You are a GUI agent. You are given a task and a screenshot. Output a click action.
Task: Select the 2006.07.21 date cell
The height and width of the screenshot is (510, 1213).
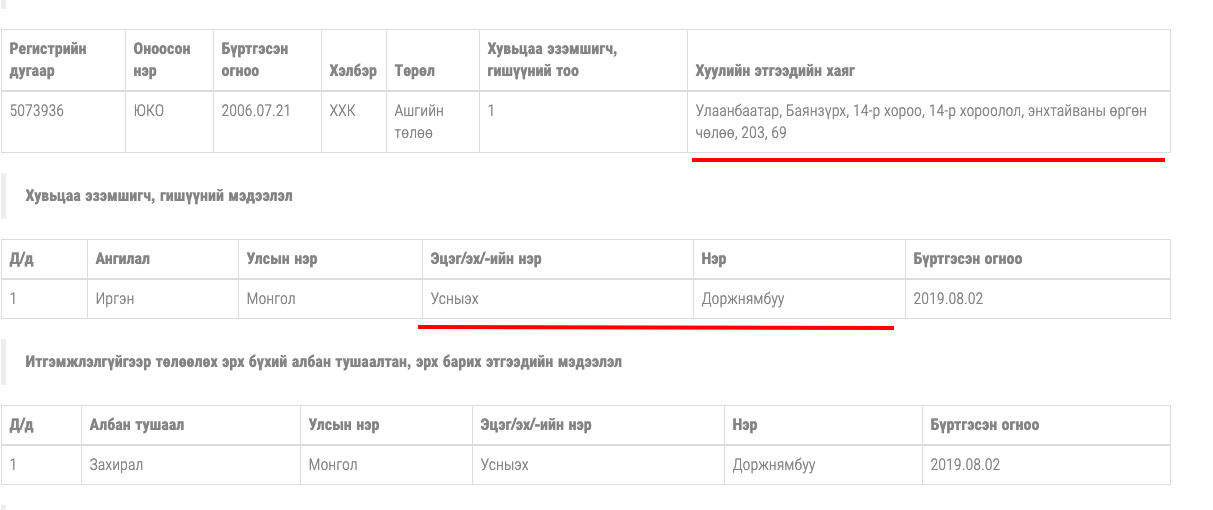tap(256, 111)
